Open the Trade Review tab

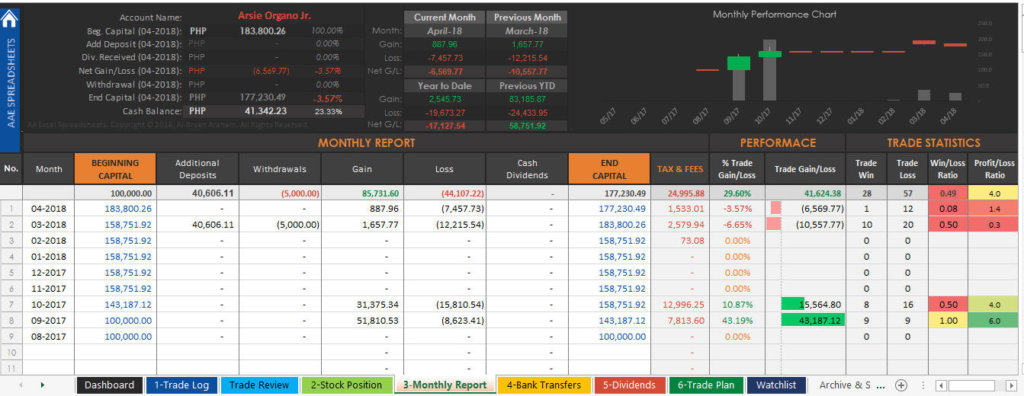coord(259,386)
